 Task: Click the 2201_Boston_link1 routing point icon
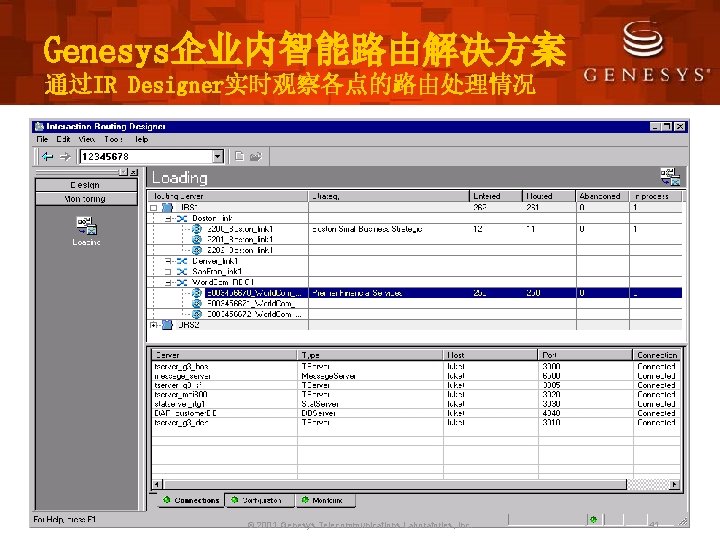[x=197, y=239]
